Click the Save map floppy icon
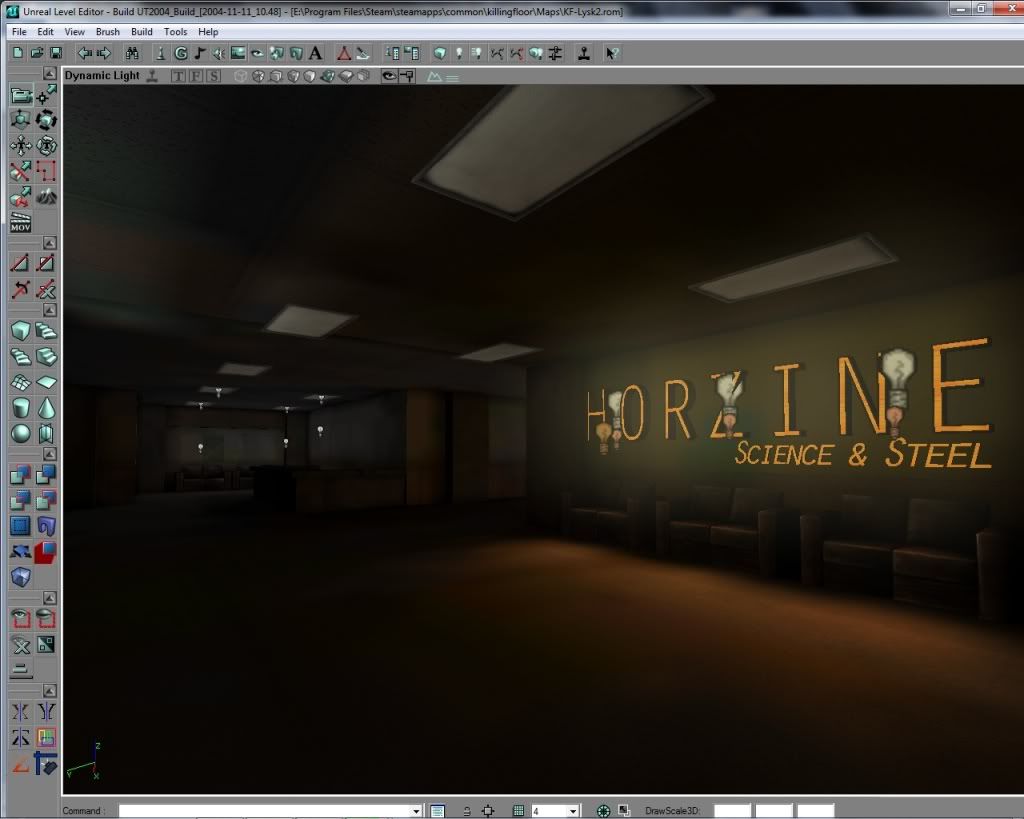Image resolution: width=1024 pixels, height=819 pixels. pyautogui.click(x=56, y=53)
